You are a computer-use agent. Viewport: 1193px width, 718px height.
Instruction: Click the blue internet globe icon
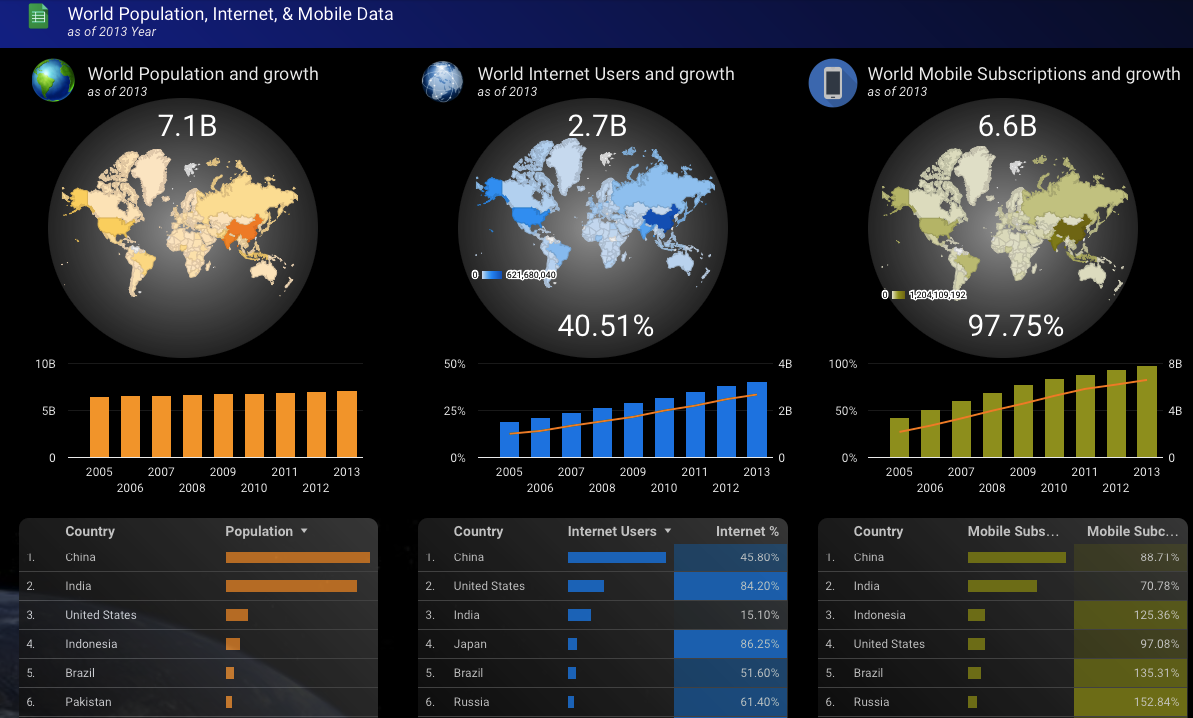(x=443, y=81)
